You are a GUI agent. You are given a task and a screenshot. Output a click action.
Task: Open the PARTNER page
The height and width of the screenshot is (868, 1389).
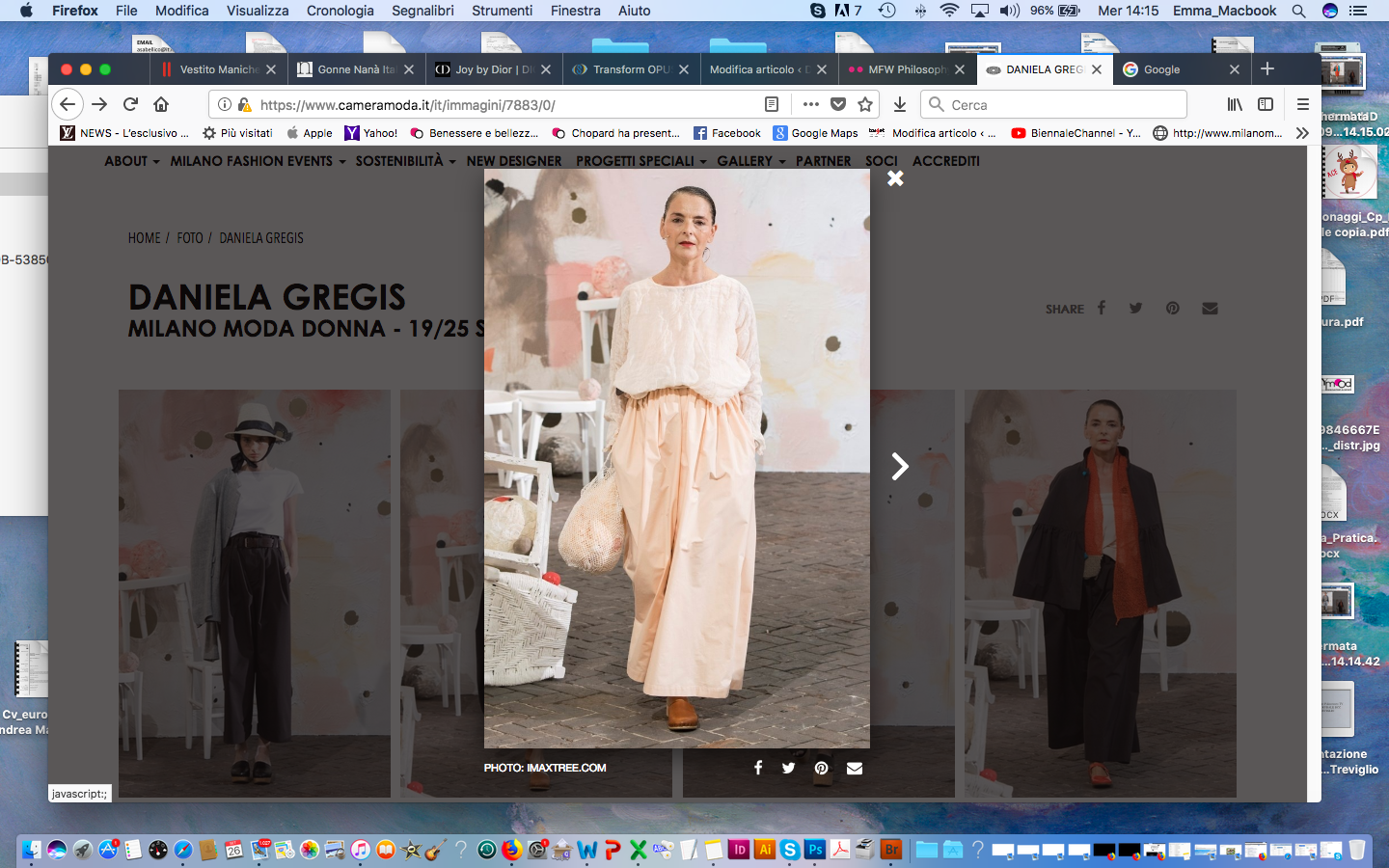[x=824, y=161]
